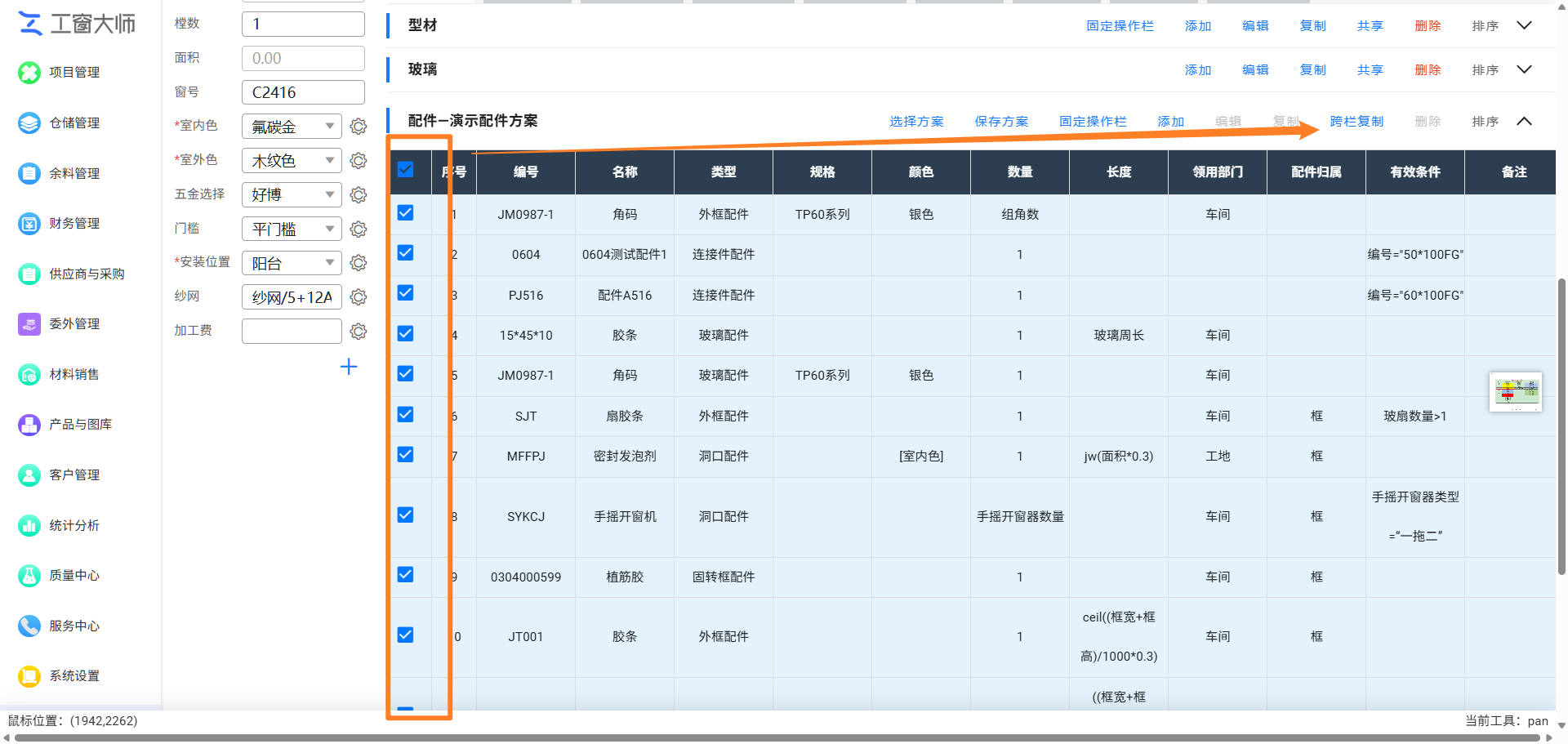Image resolution: width=1568 pixels, height=744 pixels.
Task: Click the window drawing thumbnail on the right
Action: [1516, 392]
